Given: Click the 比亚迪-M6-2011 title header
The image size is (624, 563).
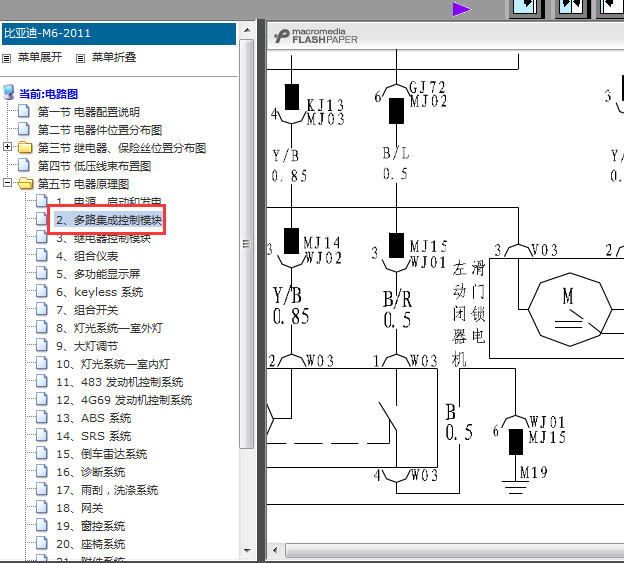Looking at the screenshot, I should click(x=119, y=33).
